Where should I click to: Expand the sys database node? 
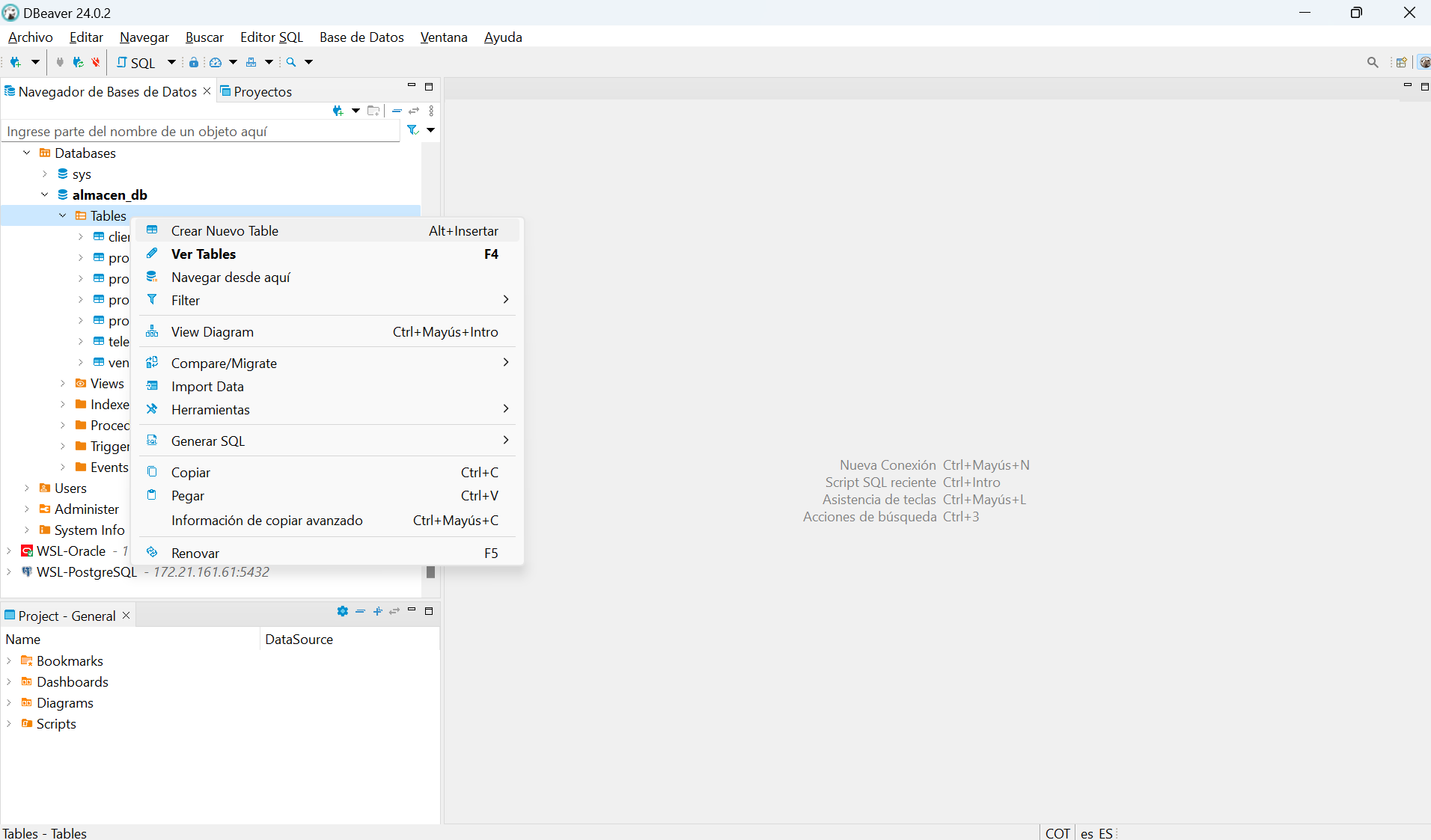[45, 174]
